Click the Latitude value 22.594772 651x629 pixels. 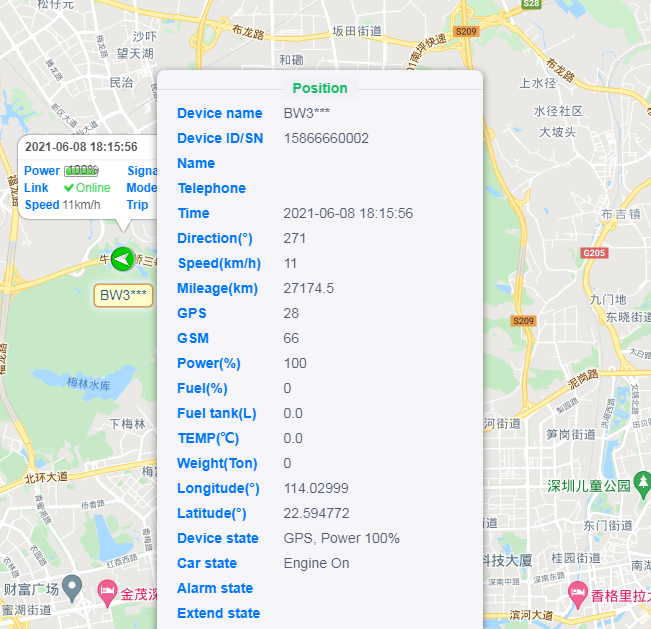(316, 513)
